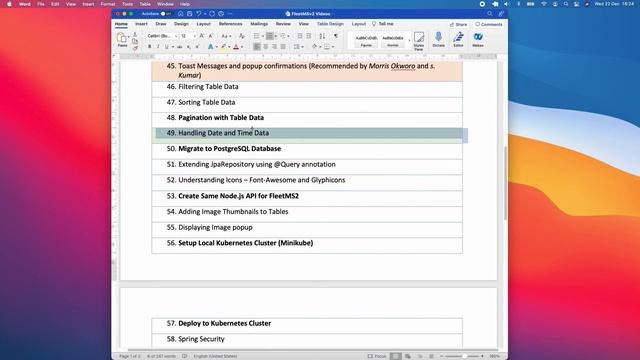640x360 pixels.
Task: Search in document using magnifier icon
Action: pos(489,14)
